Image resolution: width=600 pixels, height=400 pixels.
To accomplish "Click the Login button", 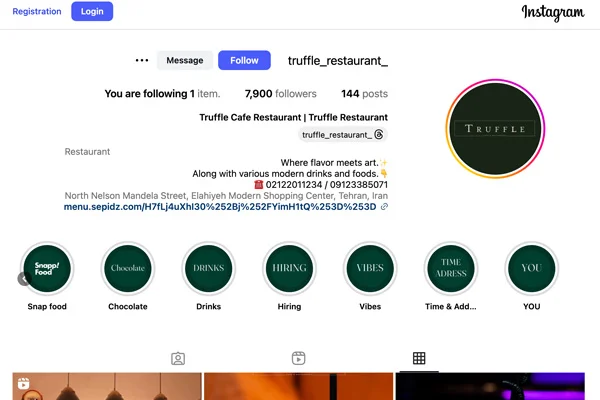I will [x=92, y=11].
